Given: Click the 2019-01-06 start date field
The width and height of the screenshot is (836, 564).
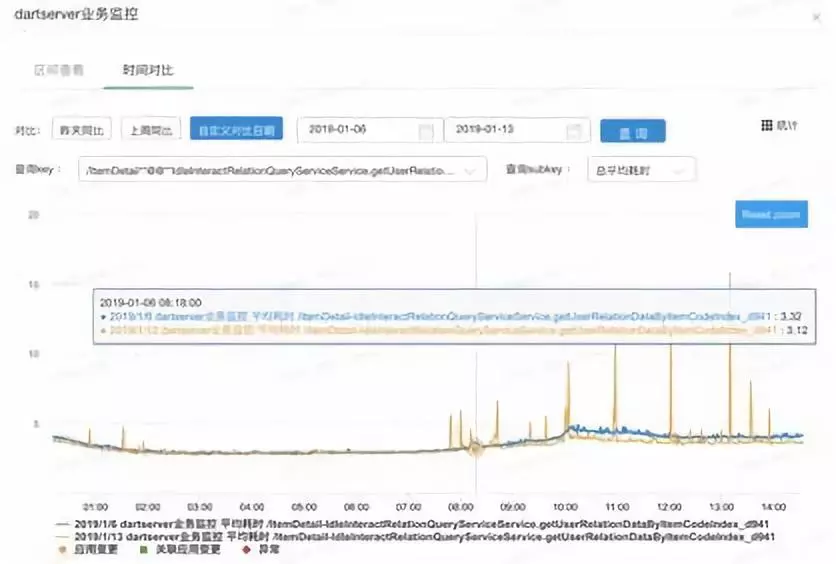Looking at the screenshot, I should click(369, 130).
